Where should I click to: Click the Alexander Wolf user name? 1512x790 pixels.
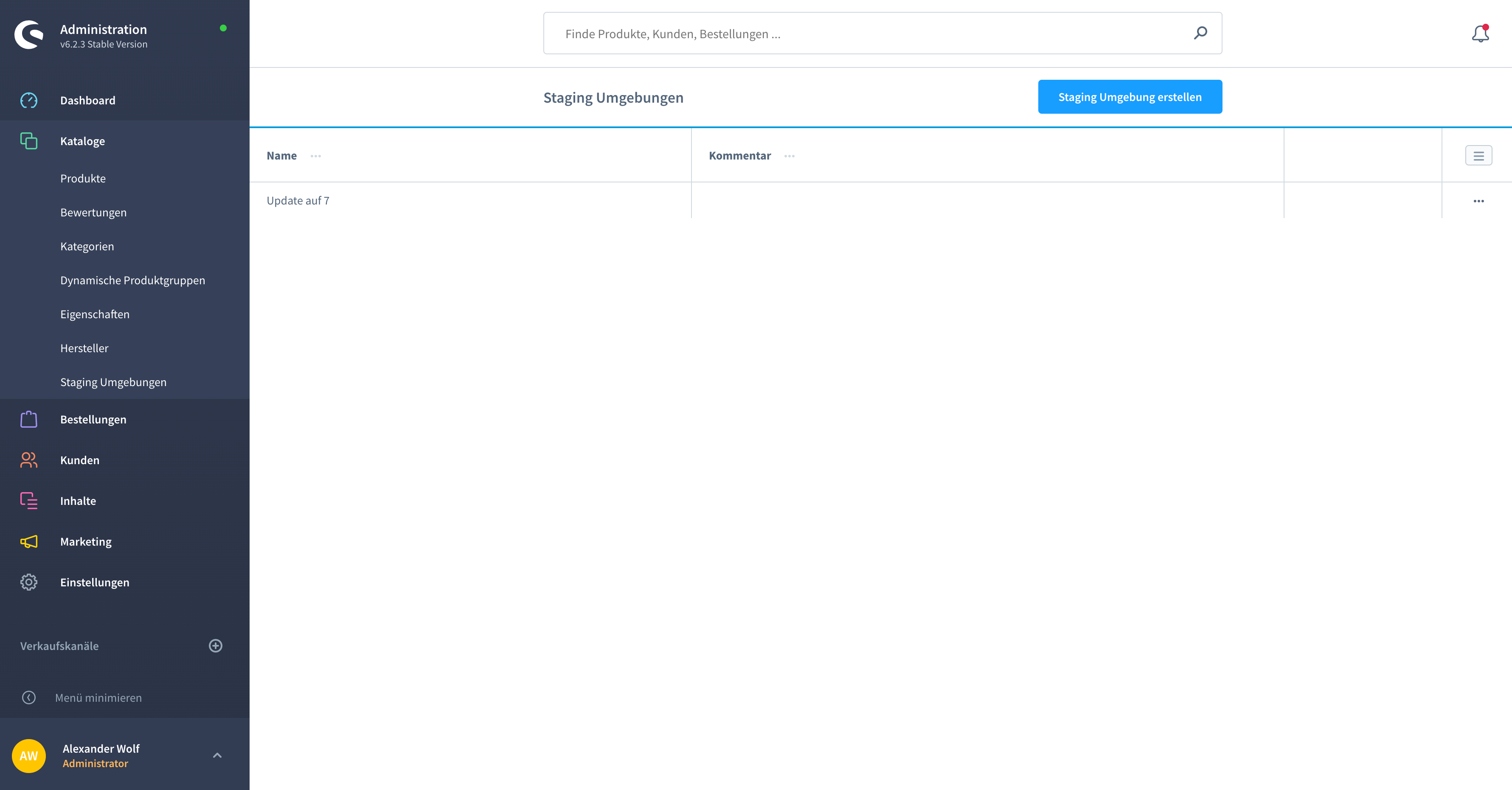pyautogui.click(x=101, y=748)
